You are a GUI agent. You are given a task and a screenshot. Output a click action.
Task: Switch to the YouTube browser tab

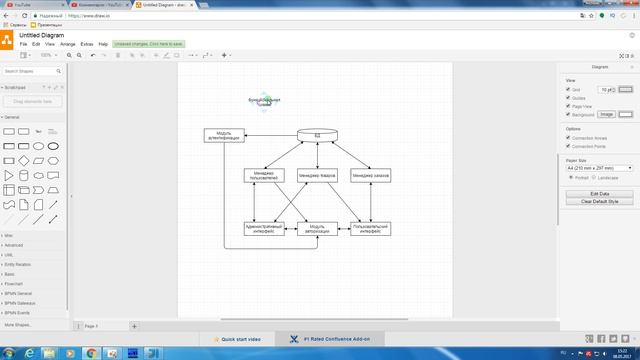pyautogui.click(x=36, y=5)
